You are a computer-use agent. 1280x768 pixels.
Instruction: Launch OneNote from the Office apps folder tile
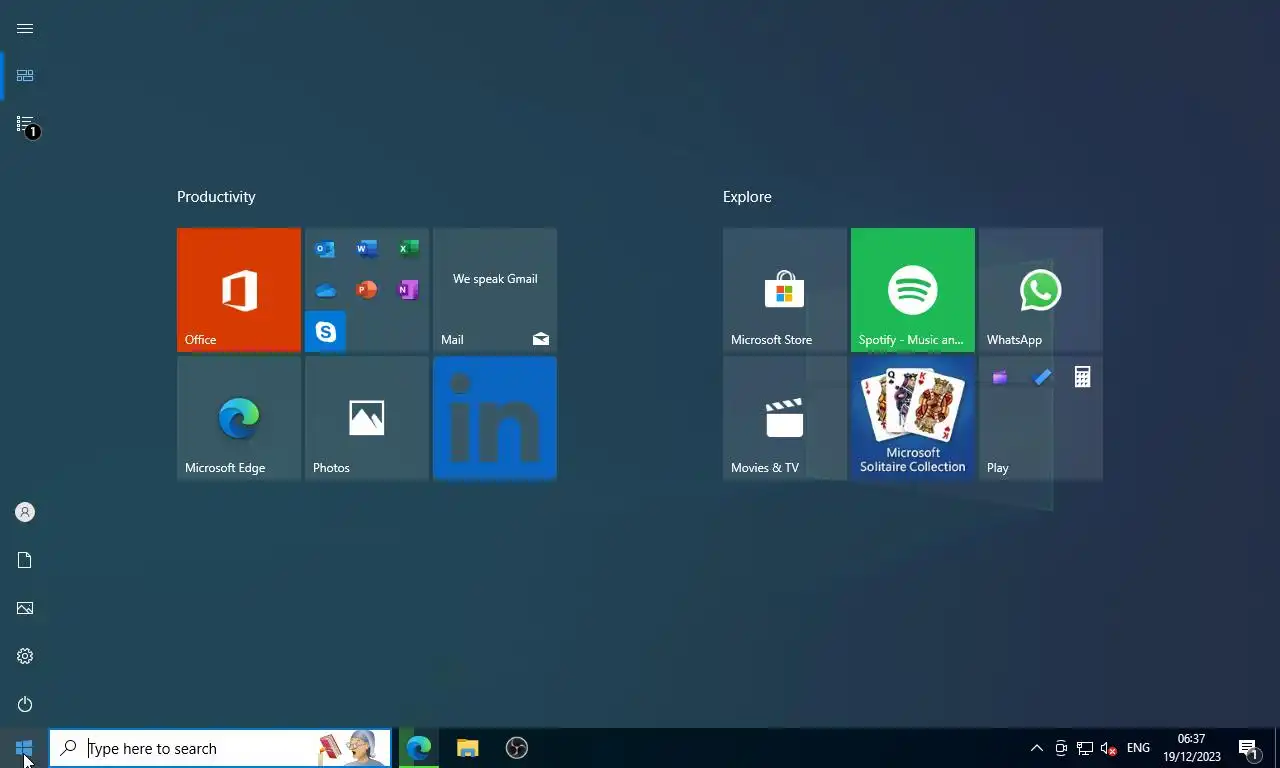[408, 290]
